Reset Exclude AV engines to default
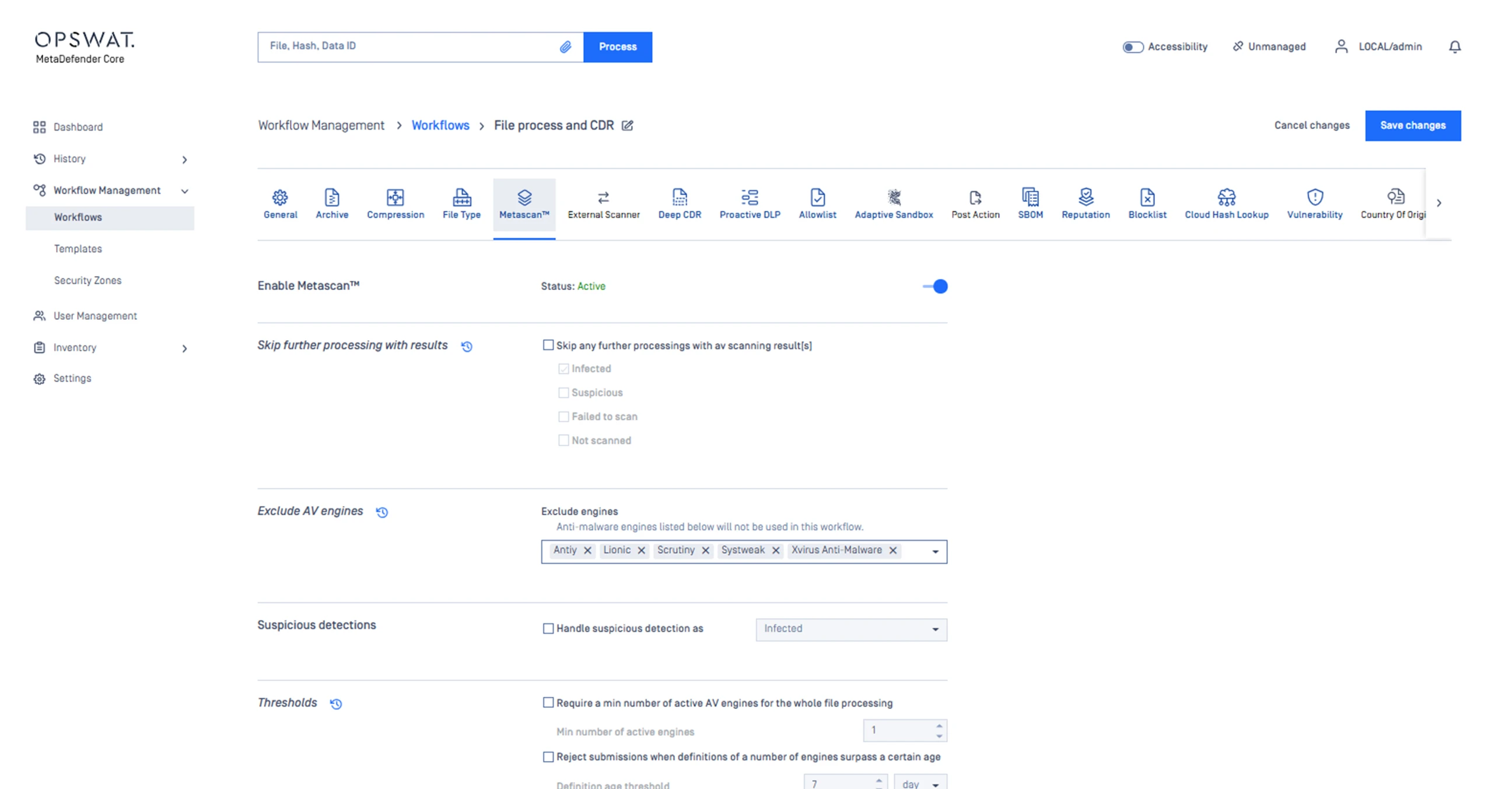Viewport: 1512px width, 789px height. tap(382, 512)
